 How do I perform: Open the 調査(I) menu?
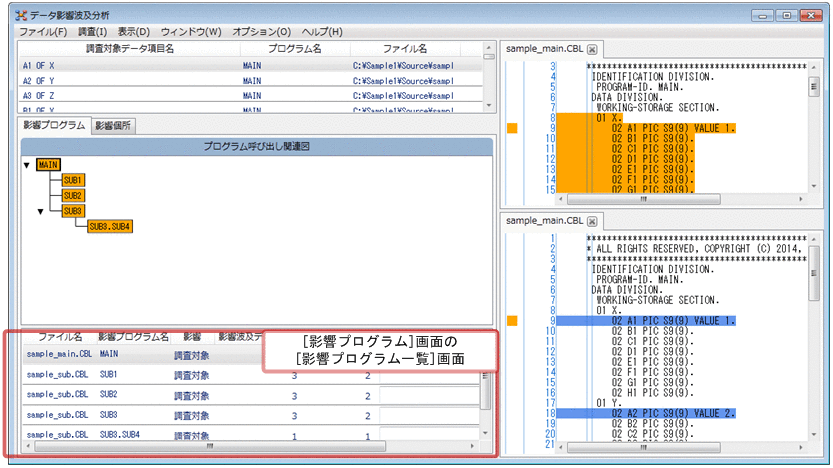click(92, 31)
